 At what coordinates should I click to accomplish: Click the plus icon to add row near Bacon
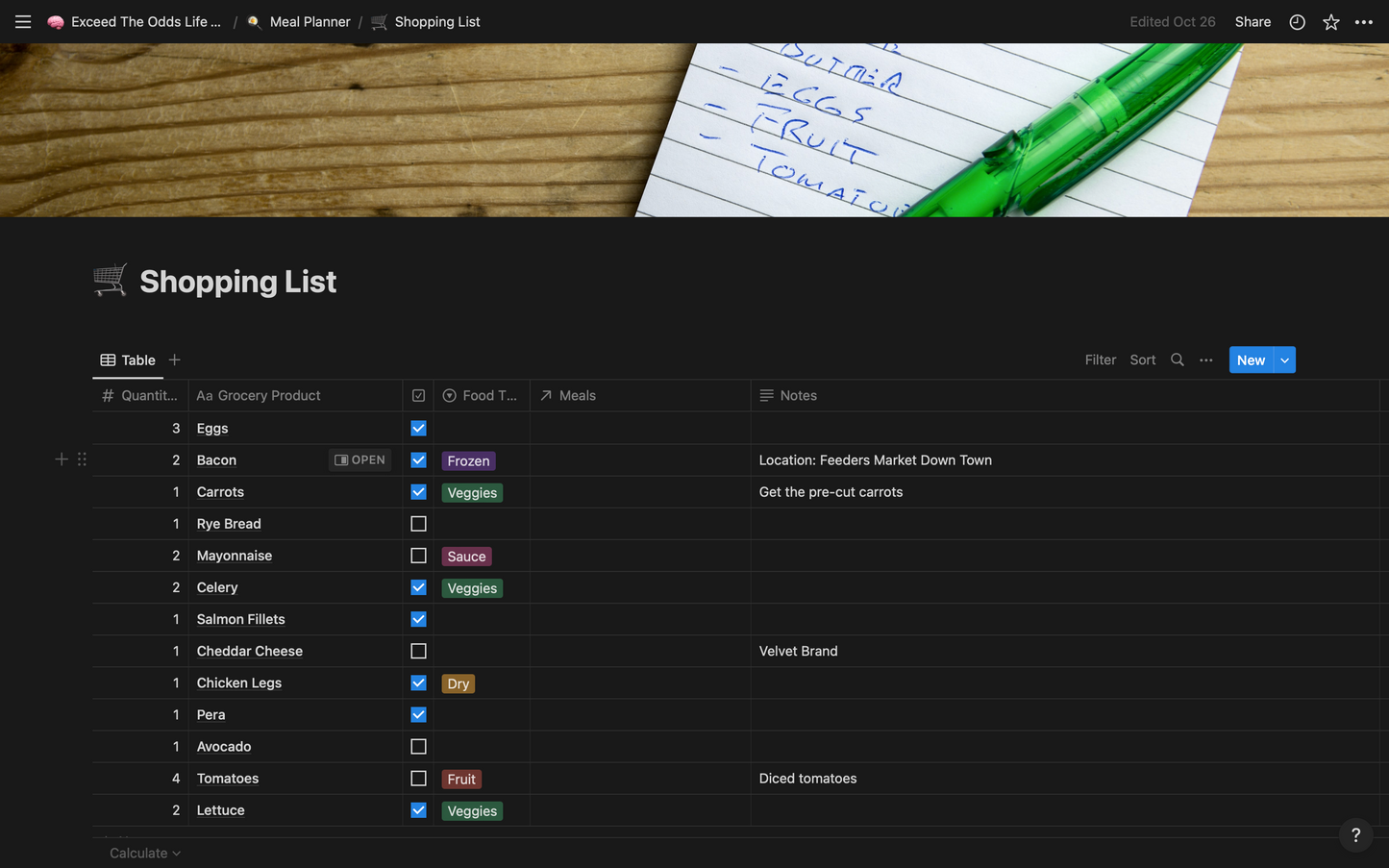click(62, 459)
